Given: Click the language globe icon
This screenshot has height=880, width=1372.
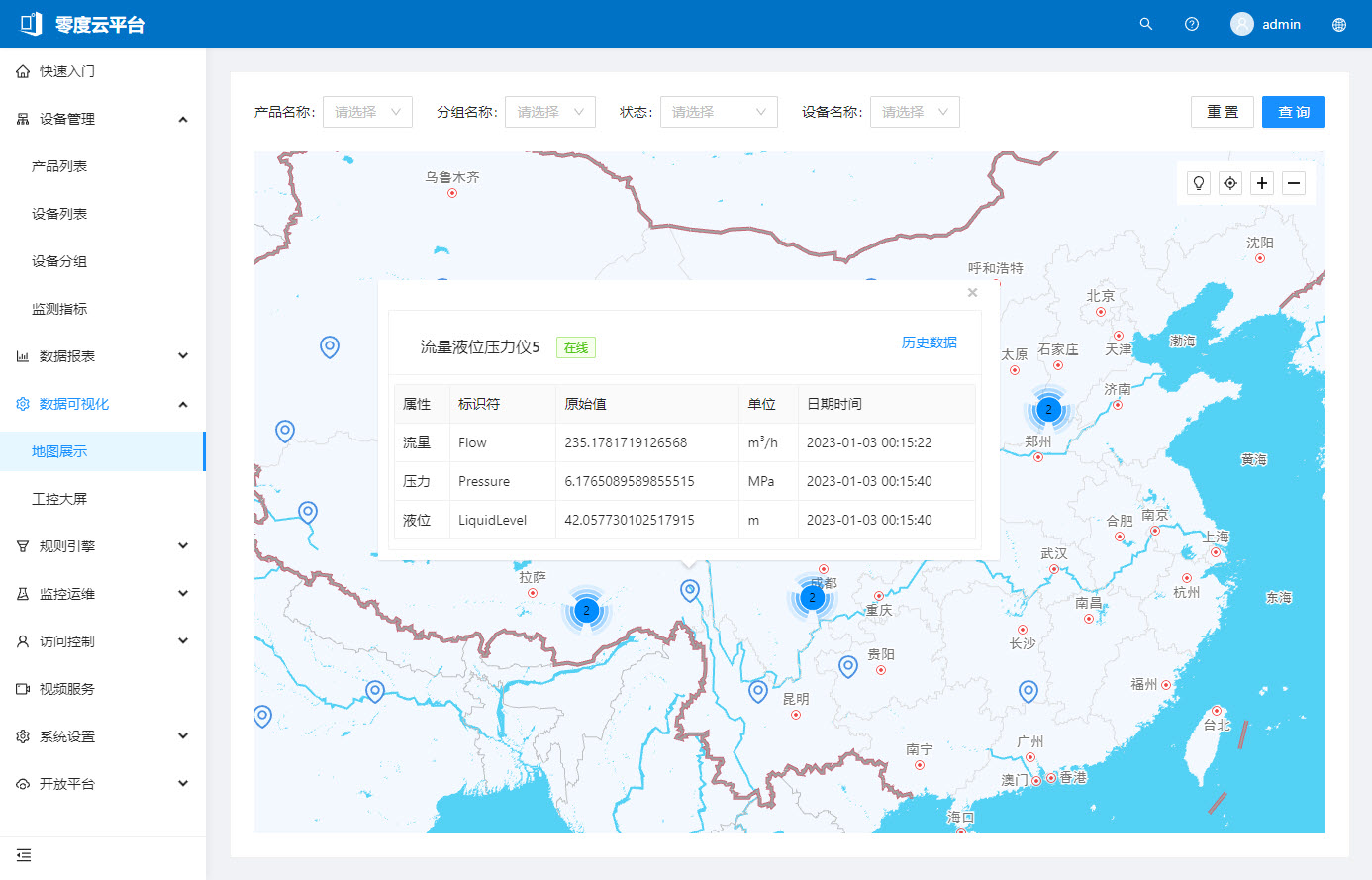Looking at the screenshot, I should (1339, 25).
